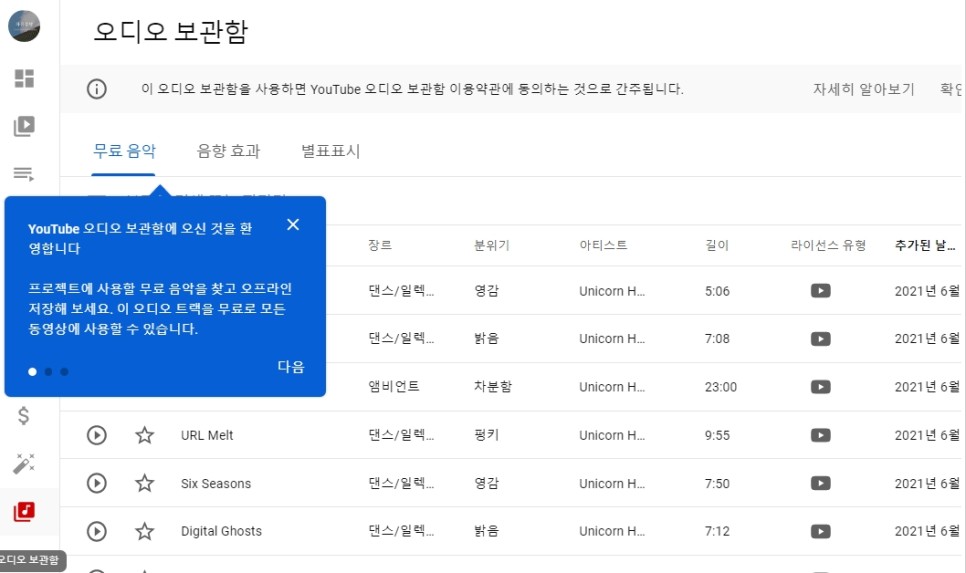Open the channel profile avatar

(24, 26)
